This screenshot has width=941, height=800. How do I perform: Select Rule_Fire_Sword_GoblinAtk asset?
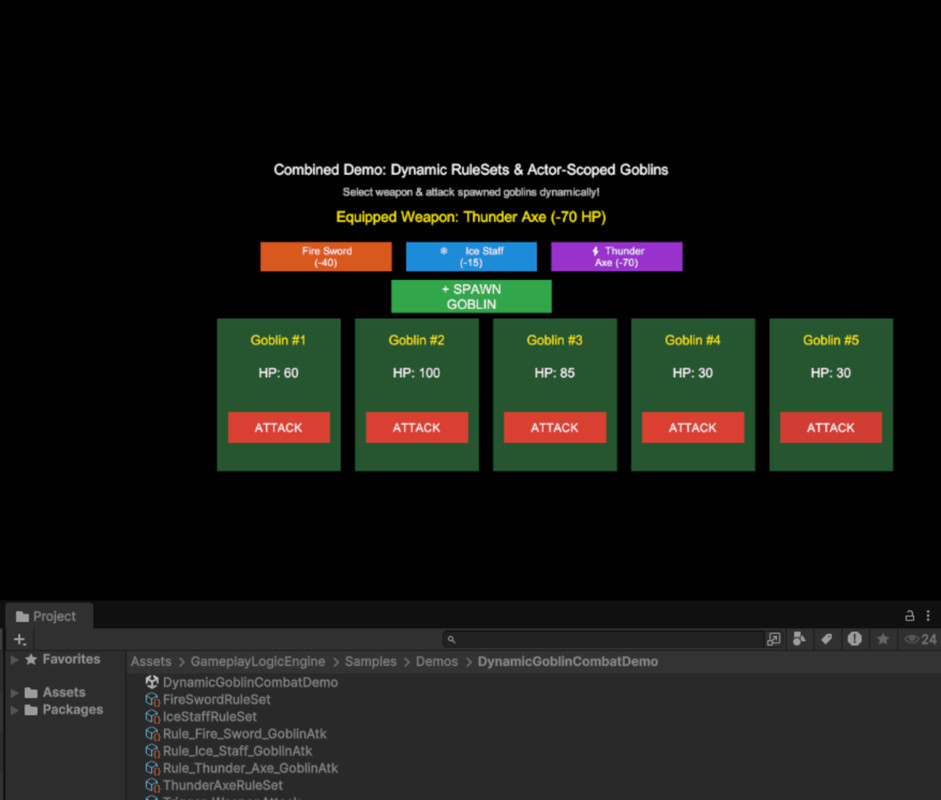tap(245, 734)
